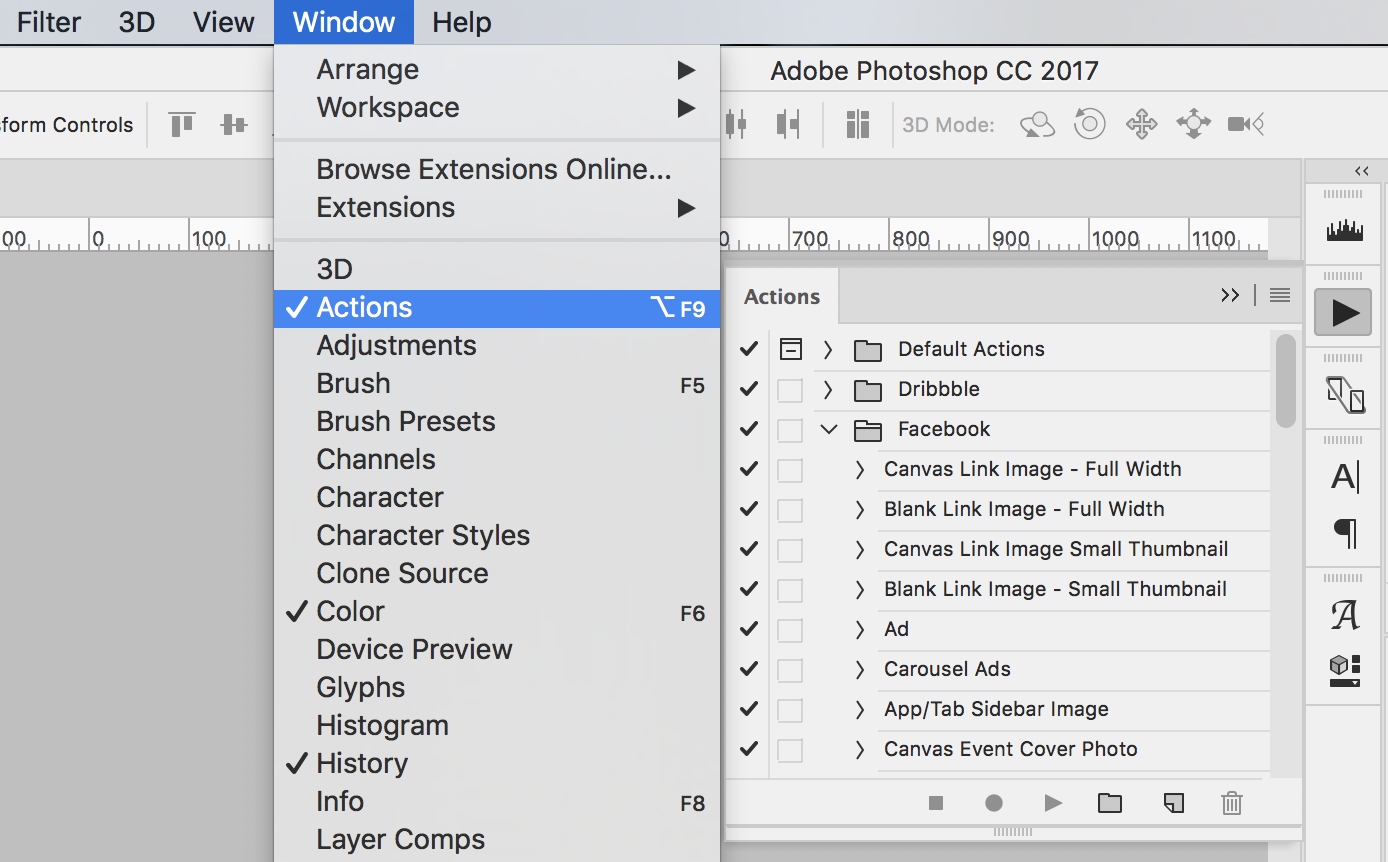Open the Help menu
Viewport: 1388px width, 862px height.
(460, 22)
